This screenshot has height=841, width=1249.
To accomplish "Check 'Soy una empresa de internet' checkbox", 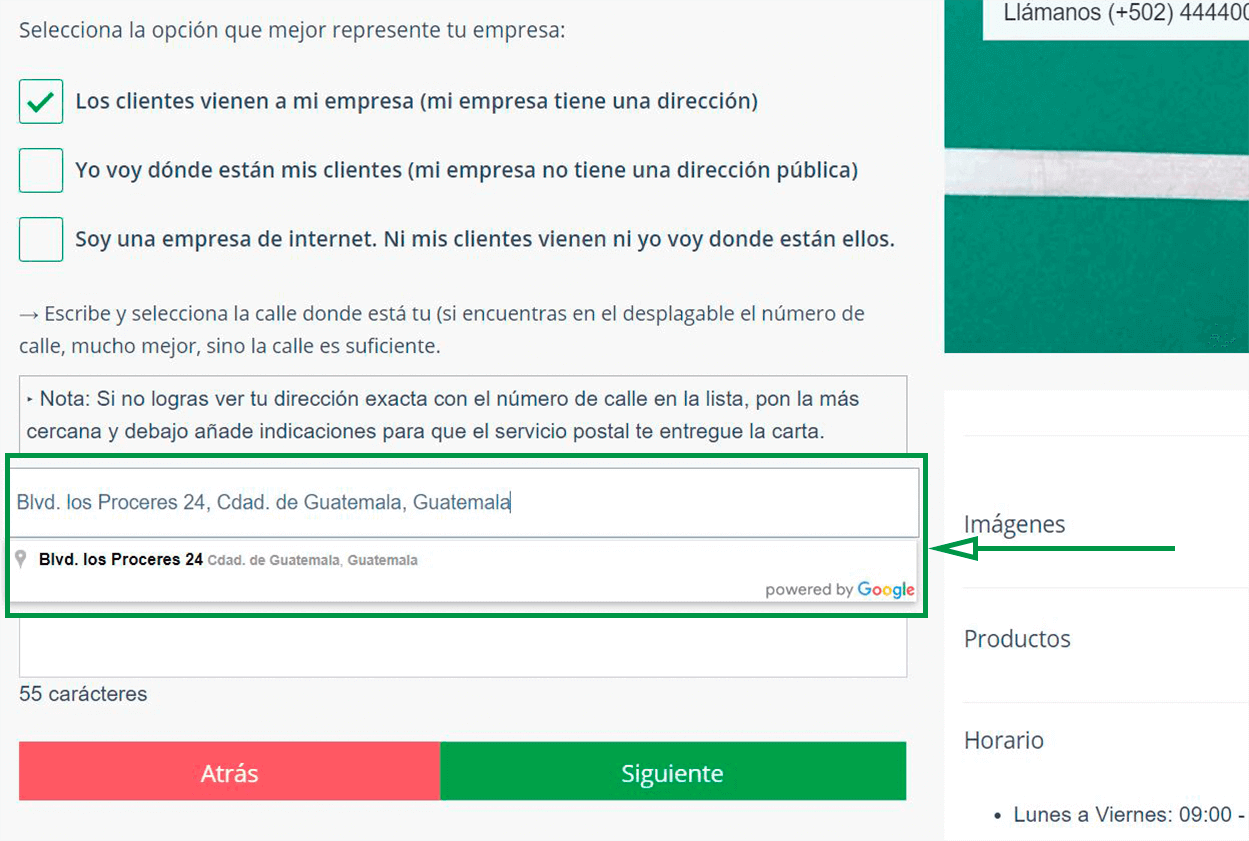I will click(41, 239).
